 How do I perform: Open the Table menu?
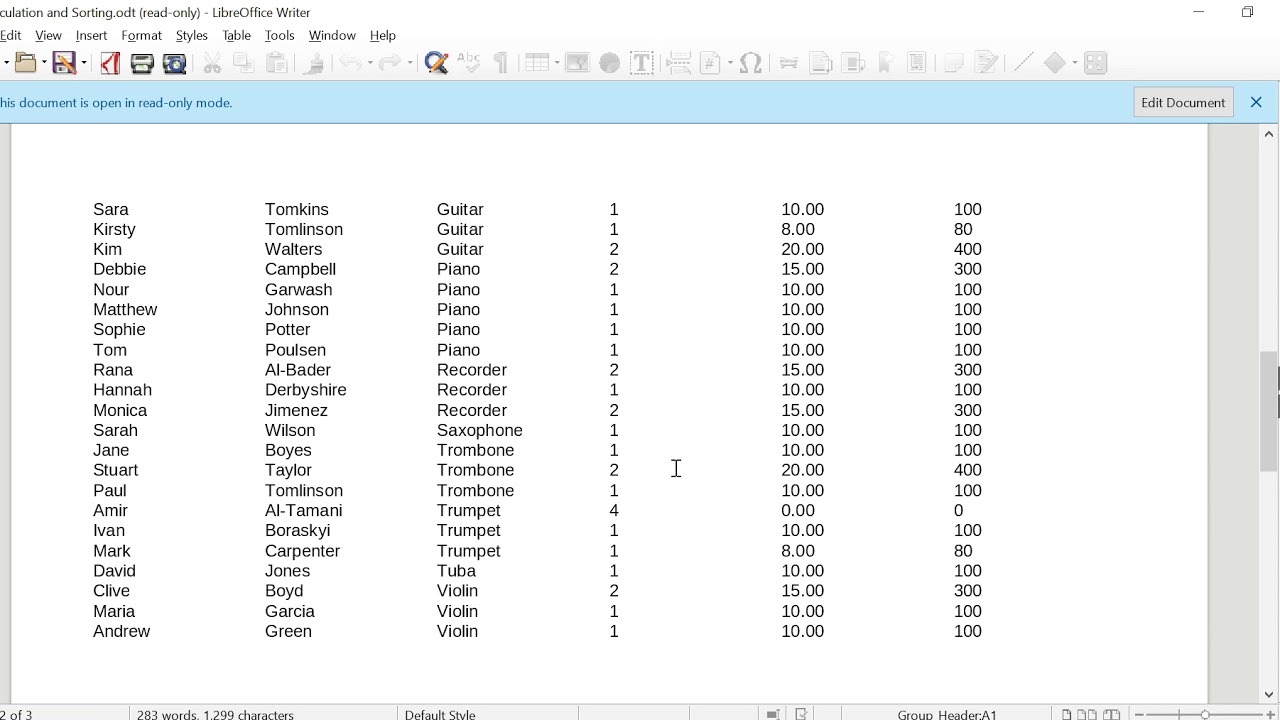pos(236,35)
